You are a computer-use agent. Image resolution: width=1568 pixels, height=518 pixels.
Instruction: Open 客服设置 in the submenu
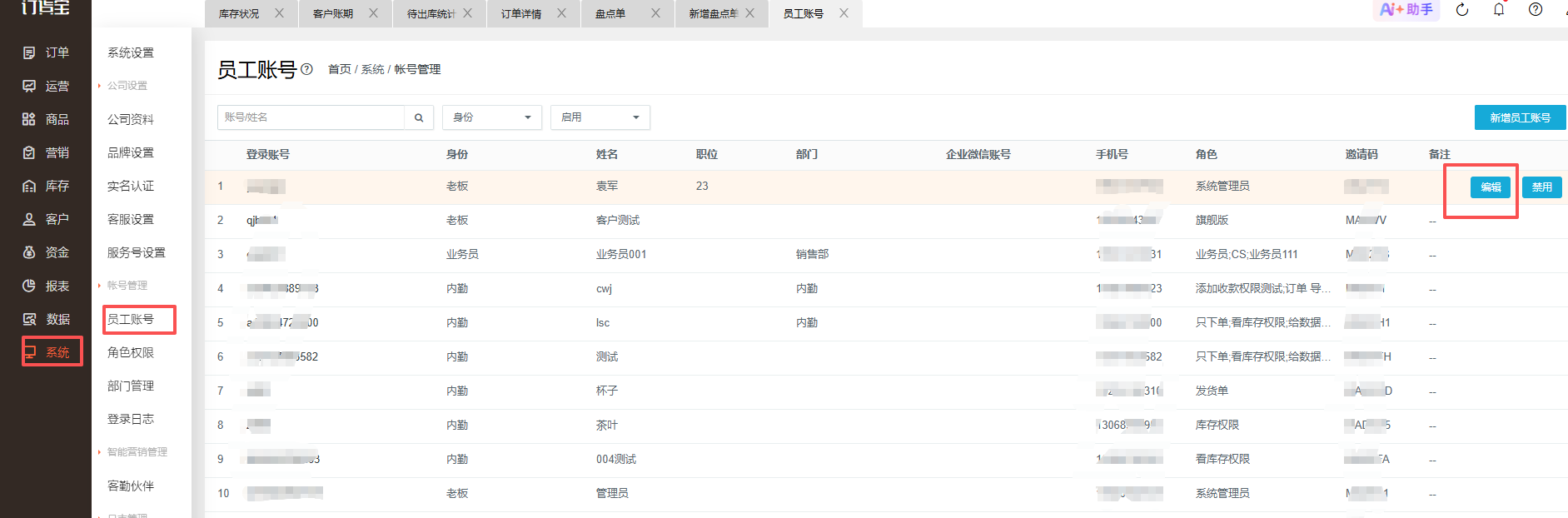tap(131, 219)
